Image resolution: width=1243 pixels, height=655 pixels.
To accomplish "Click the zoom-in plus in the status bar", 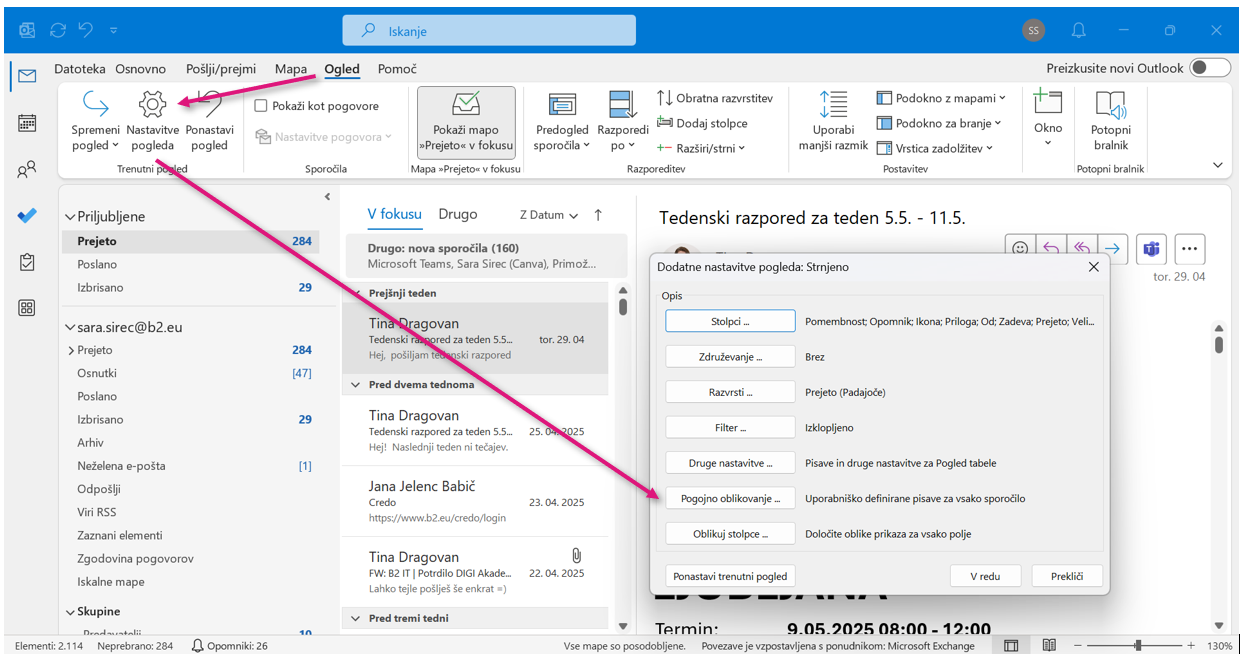I will click(1190, 646).
